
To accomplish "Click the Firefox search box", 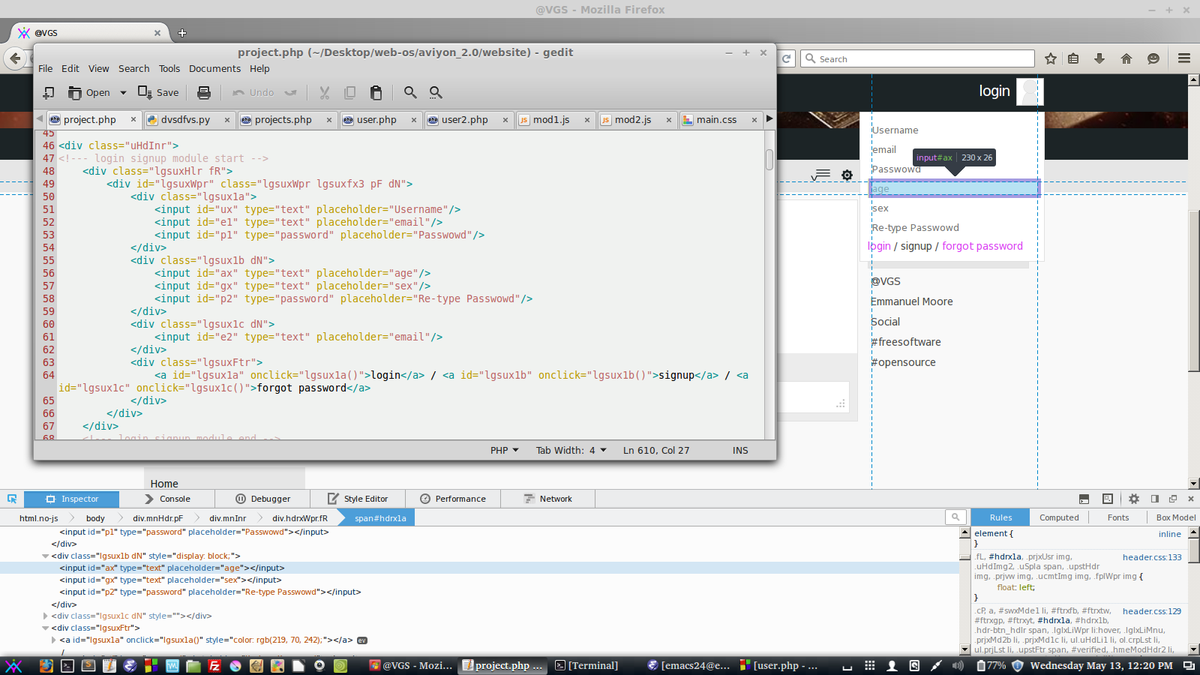I will [918, 59].
